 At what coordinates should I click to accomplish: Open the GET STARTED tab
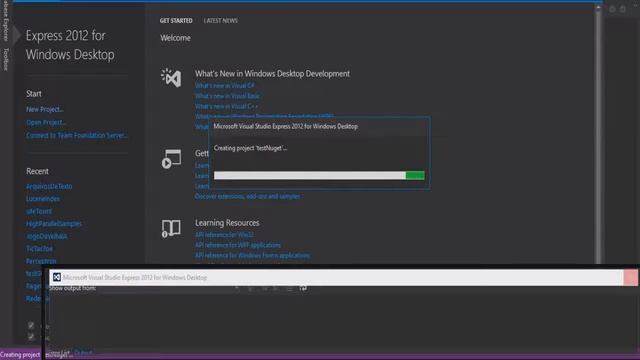tap(176, 20)
